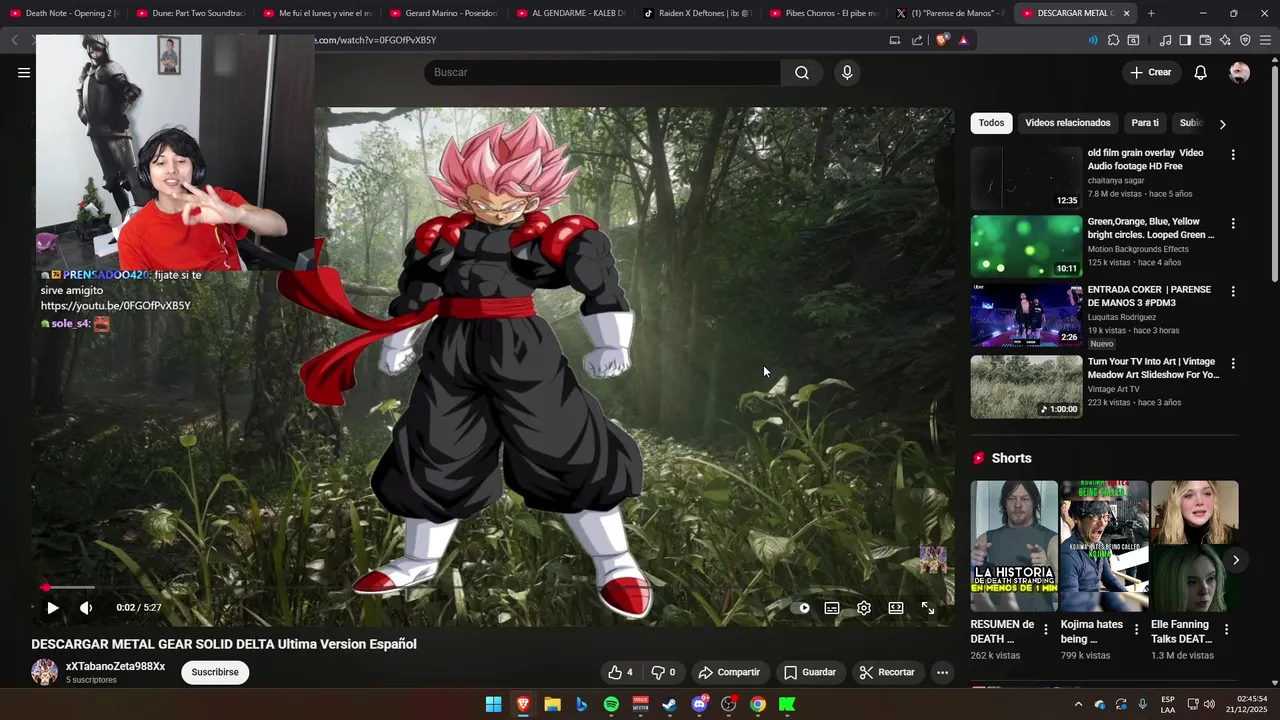Open options for Green, Orange, Blue video
Viewport: 1280px width, 720px height.
[x=1232, y=223]
